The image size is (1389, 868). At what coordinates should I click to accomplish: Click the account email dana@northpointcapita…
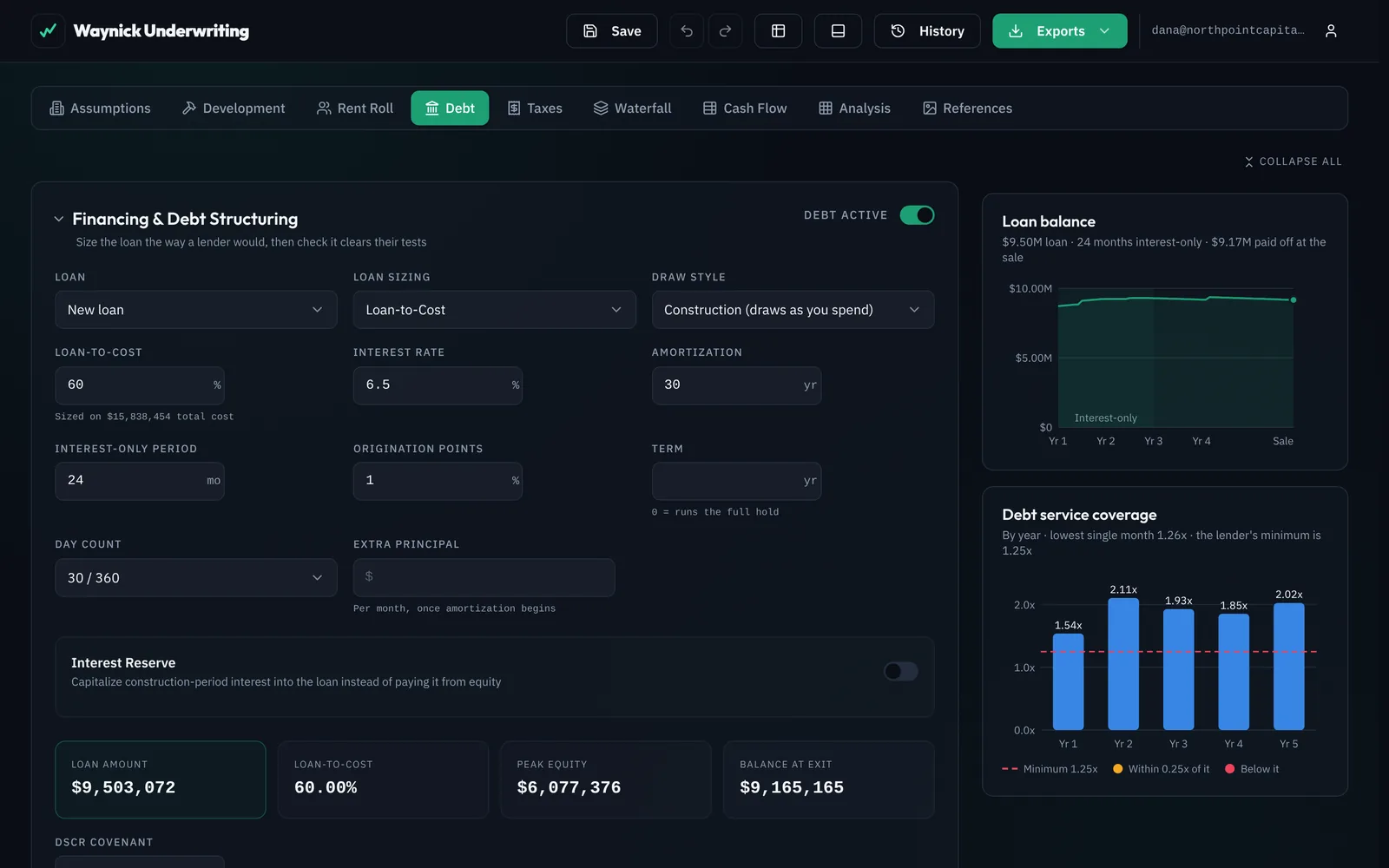point(1228,30)
